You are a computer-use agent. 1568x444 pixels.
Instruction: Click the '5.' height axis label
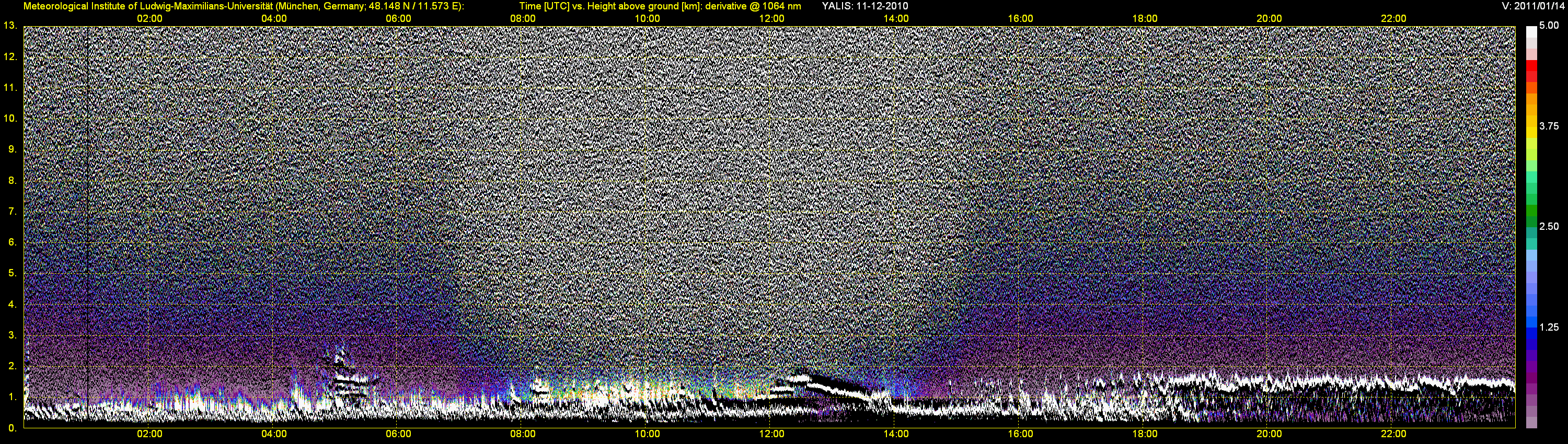(x=13, y=273)
